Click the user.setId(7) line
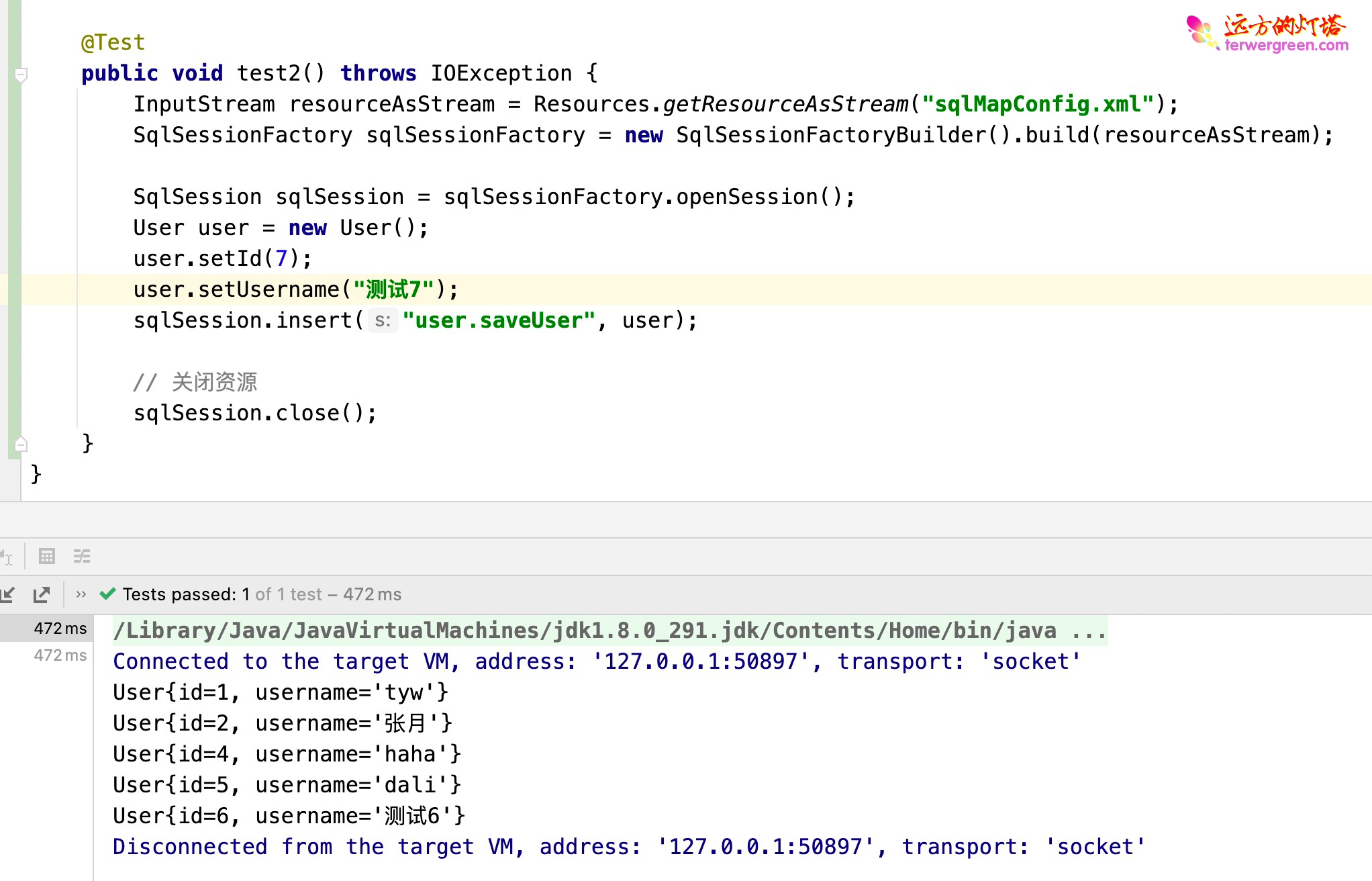 223,259
